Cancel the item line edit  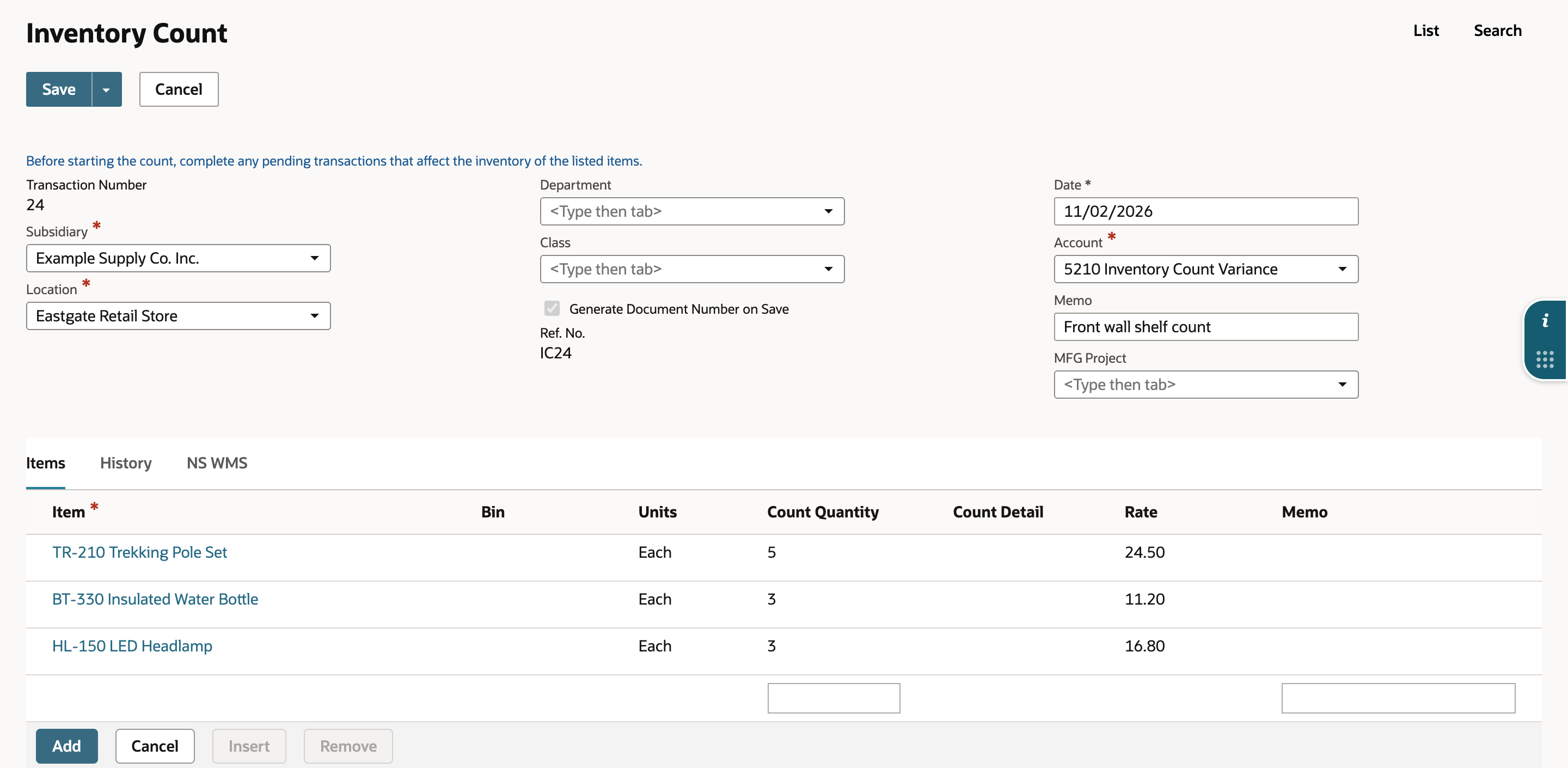point(155,746)
